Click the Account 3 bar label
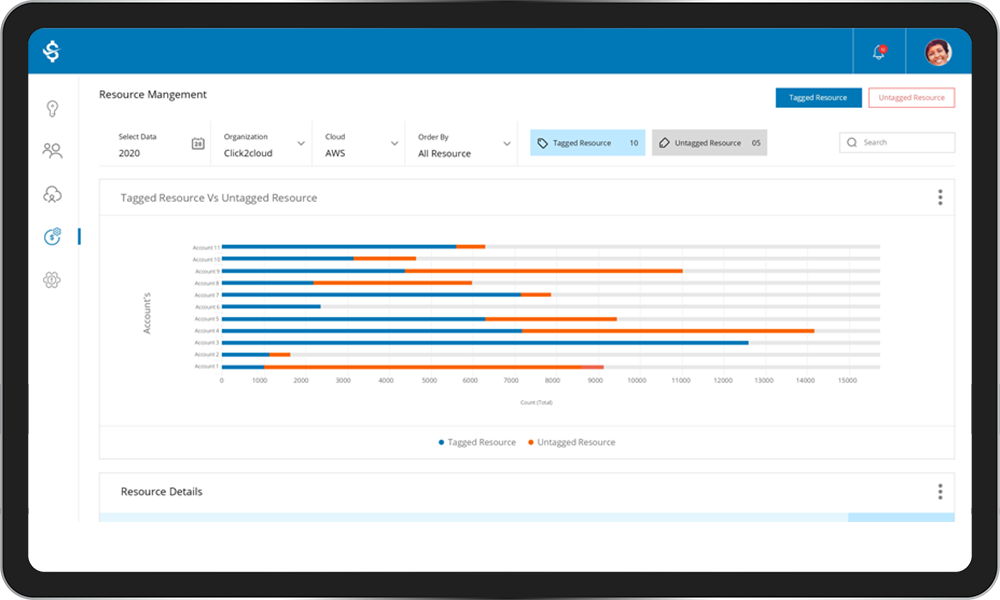1000x600 pixels. pyautogui.click(x=207, y=343)
